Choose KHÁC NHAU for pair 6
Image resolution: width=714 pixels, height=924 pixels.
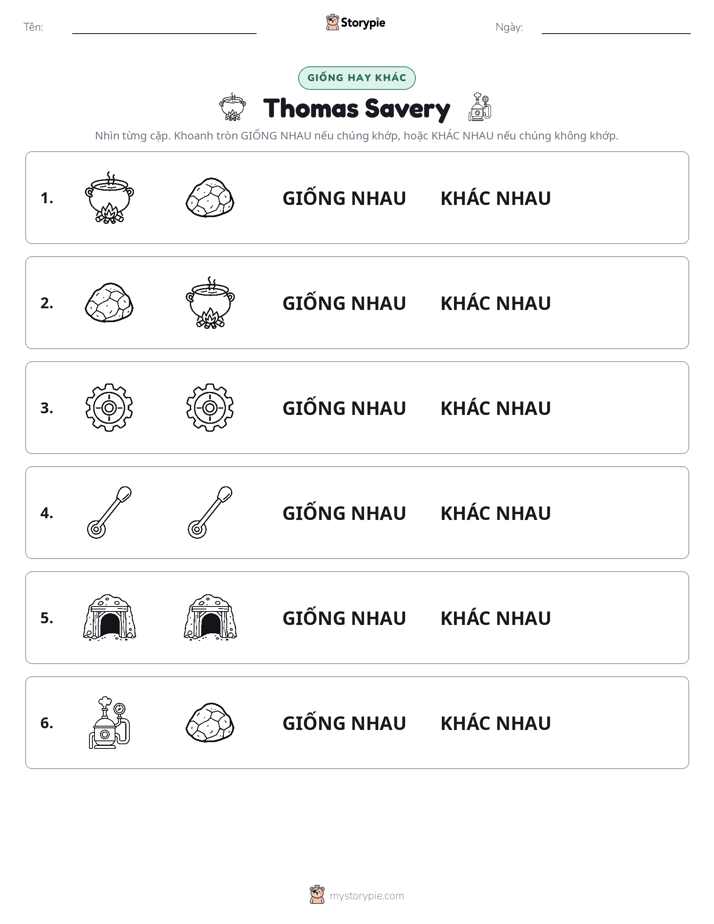[495, 722]
